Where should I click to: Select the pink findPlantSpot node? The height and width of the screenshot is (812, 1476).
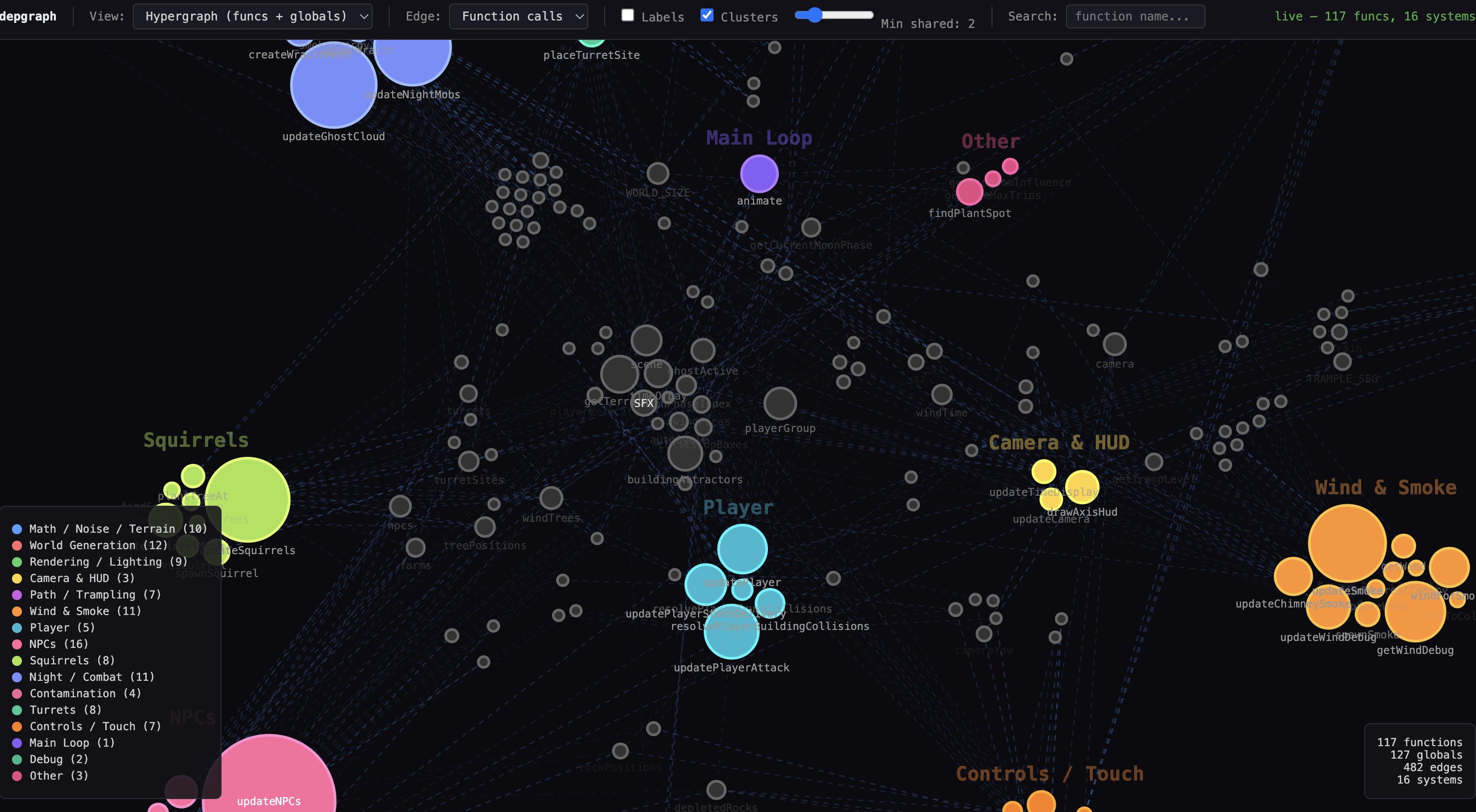click(970, 192)
